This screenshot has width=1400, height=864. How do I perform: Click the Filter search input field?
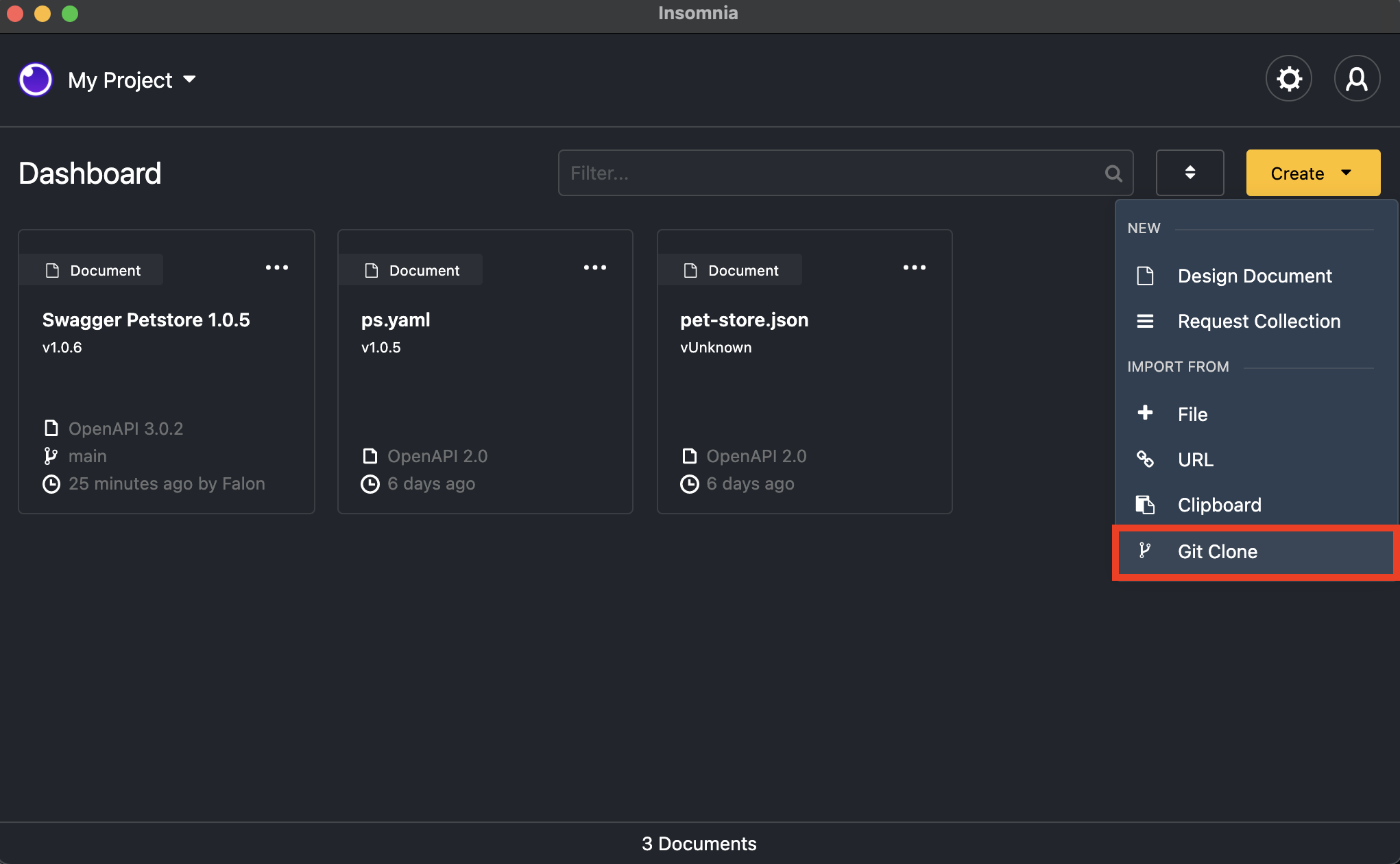(845, 173)
